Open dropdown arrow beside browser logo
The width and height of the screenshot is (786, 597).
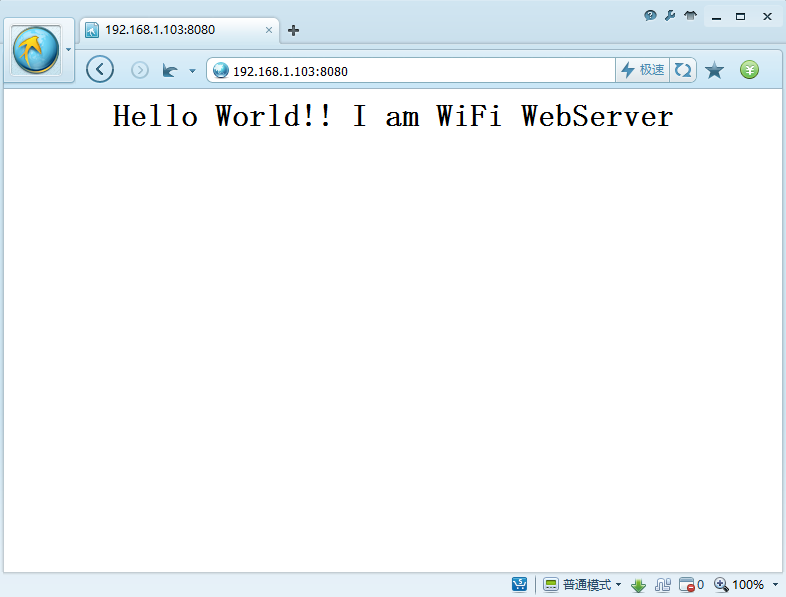click(x=69, y=50)
